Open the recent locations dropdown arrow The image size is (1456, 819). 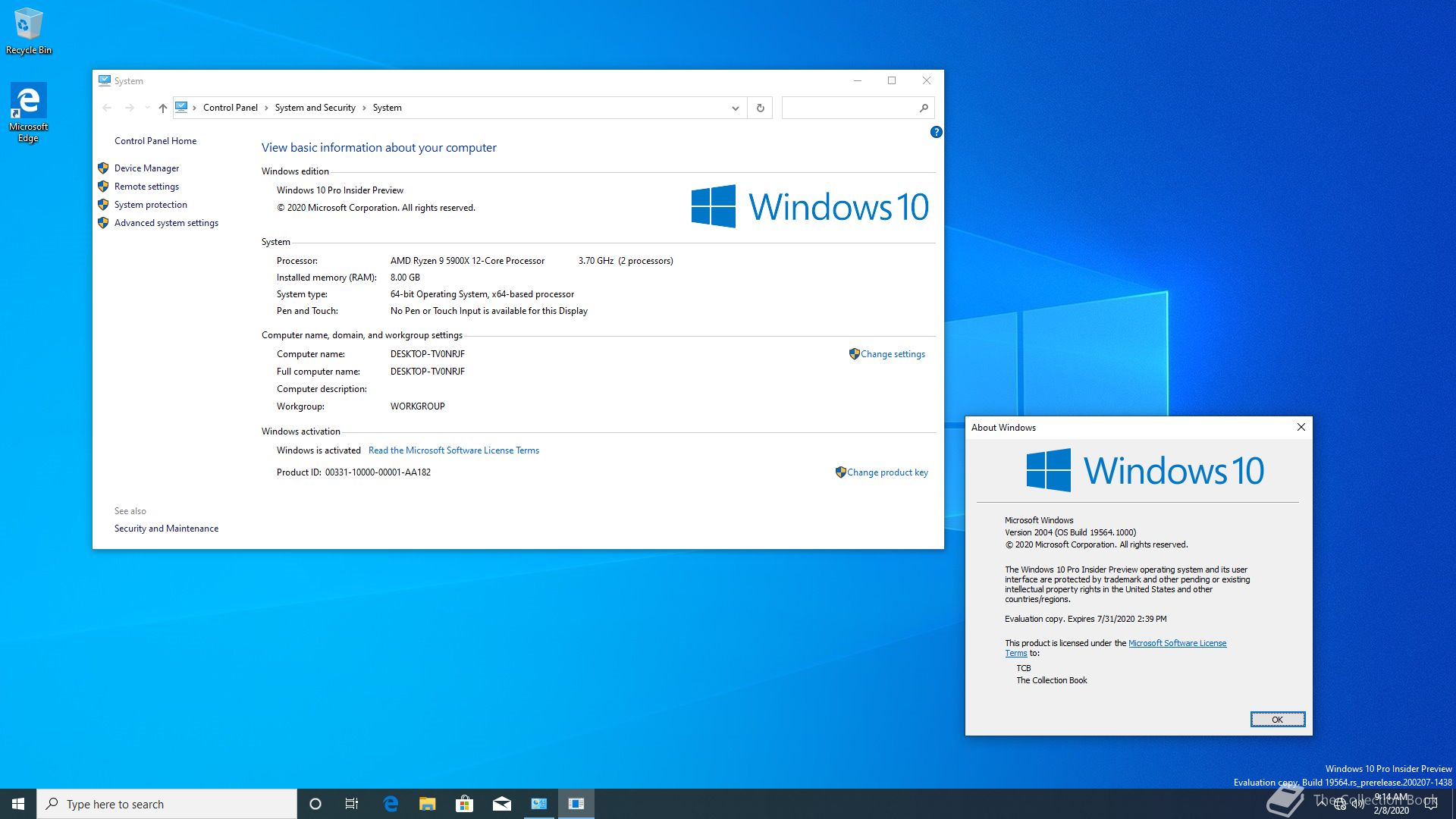pos(147,108)
